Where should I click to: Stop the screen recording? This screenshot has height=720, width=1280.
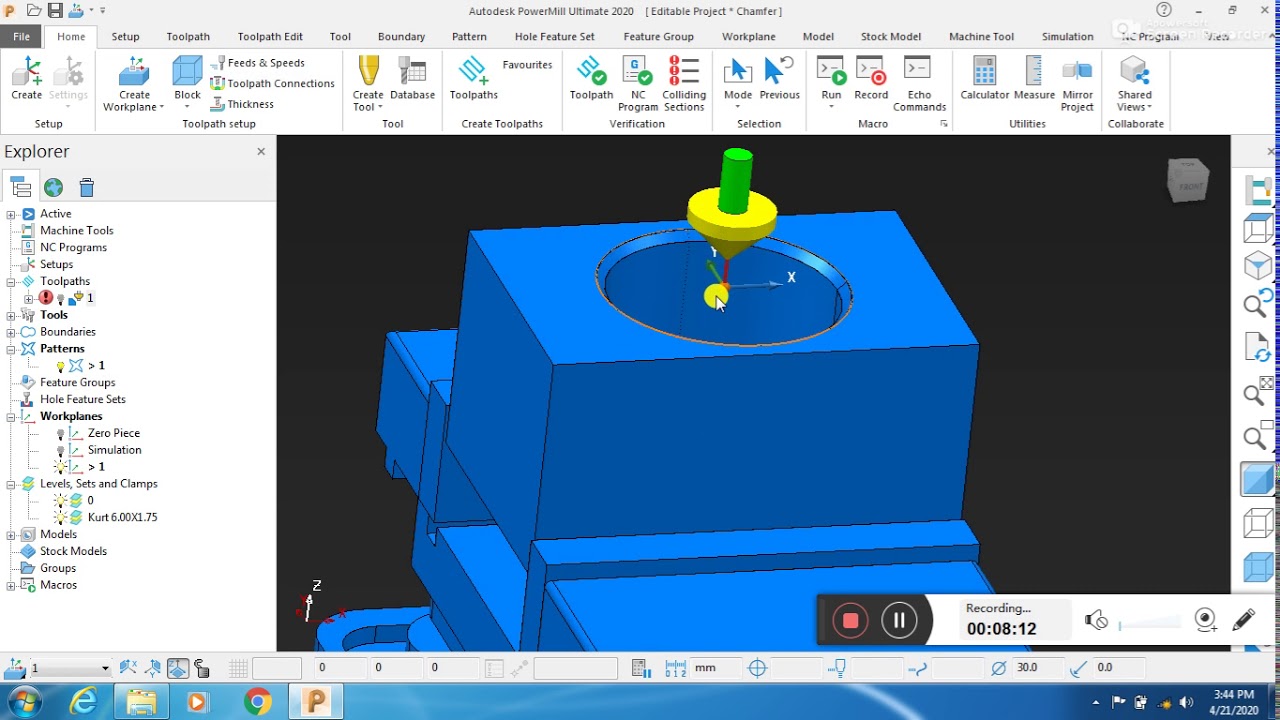[x=851, y=621]
